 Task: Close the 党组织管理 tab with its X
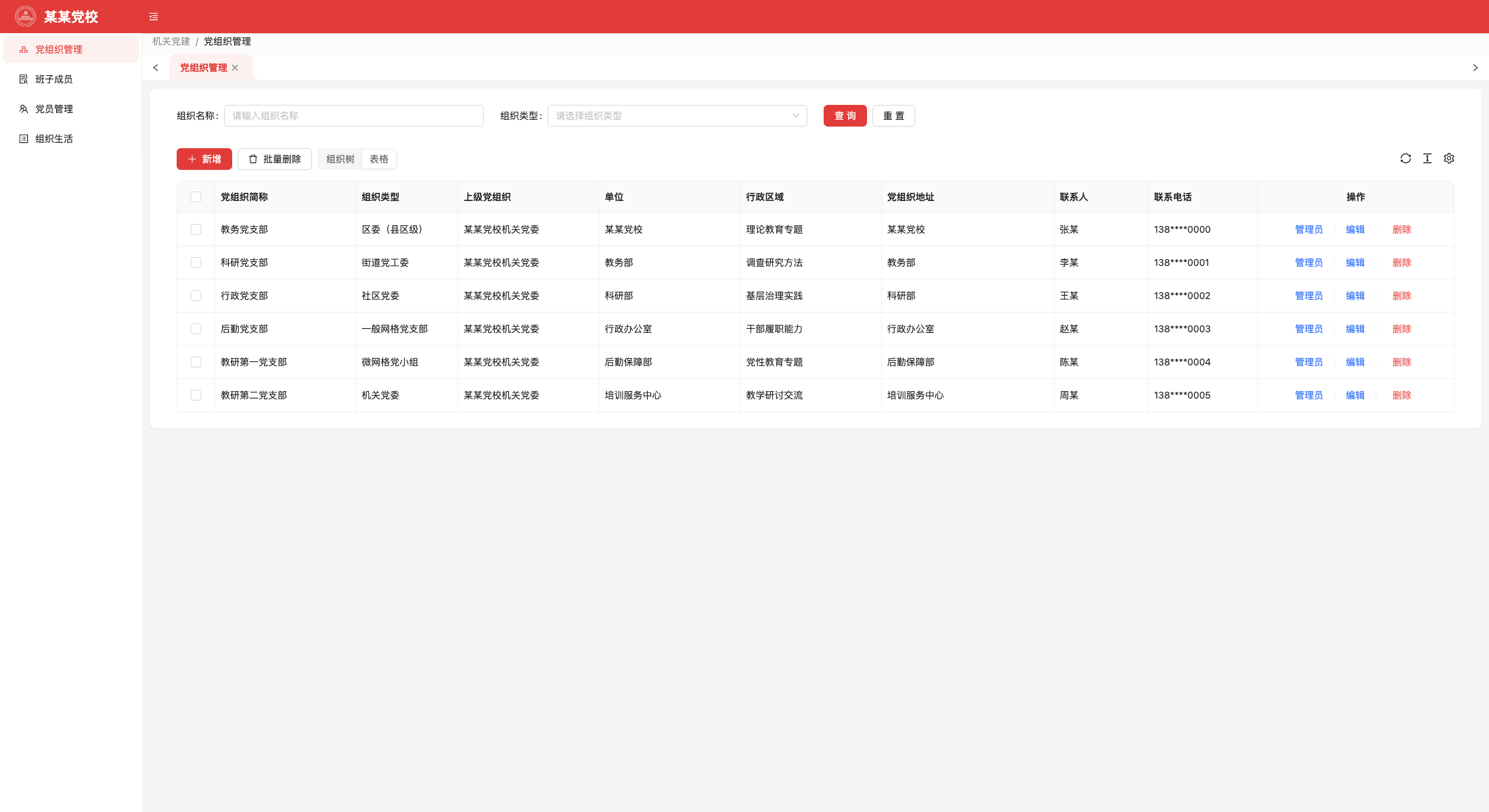click(x=235, y=68)
